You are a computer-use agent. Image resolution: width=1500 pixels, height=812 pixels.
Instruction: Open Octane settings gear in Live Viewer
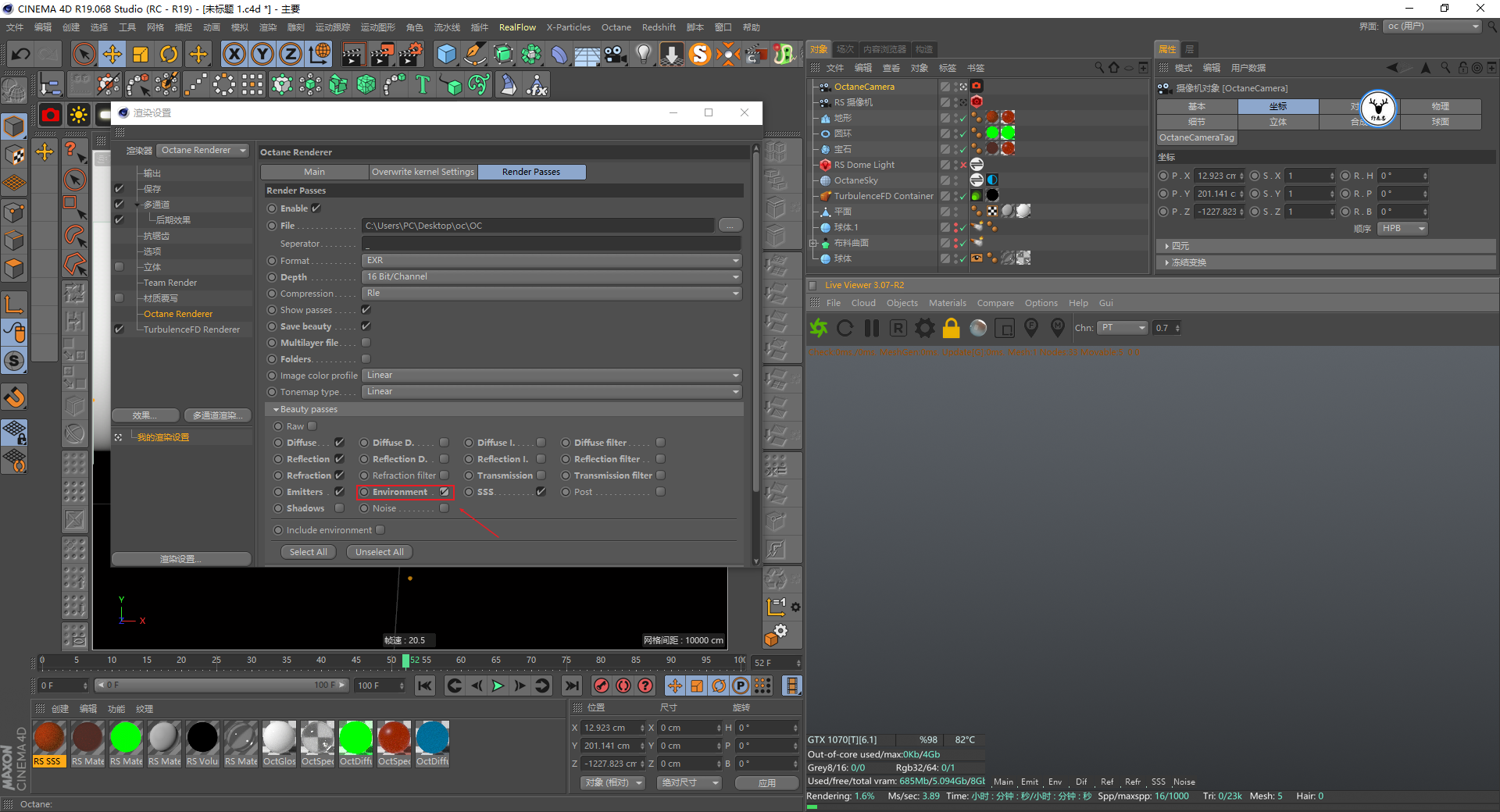click(x=925, y=328)
